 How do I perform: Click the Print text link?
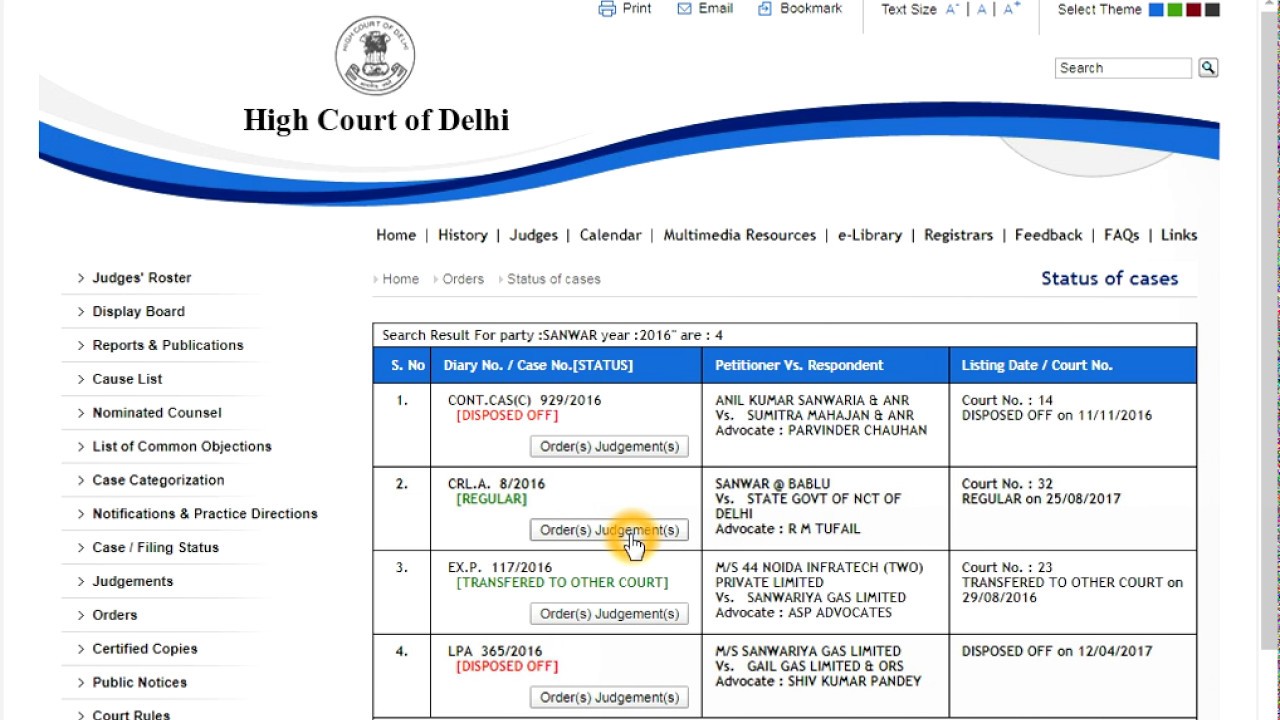click(x=637, y=8)
